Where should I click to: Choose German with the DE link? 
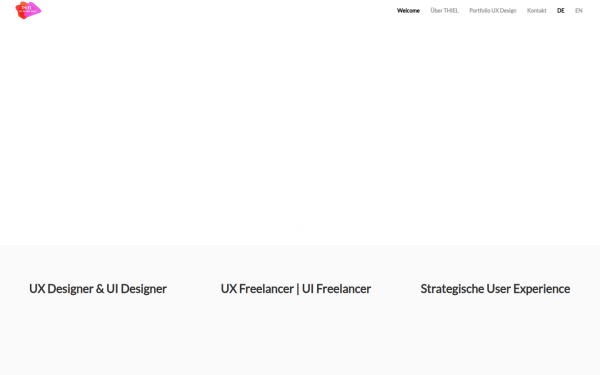pos(561,11)
